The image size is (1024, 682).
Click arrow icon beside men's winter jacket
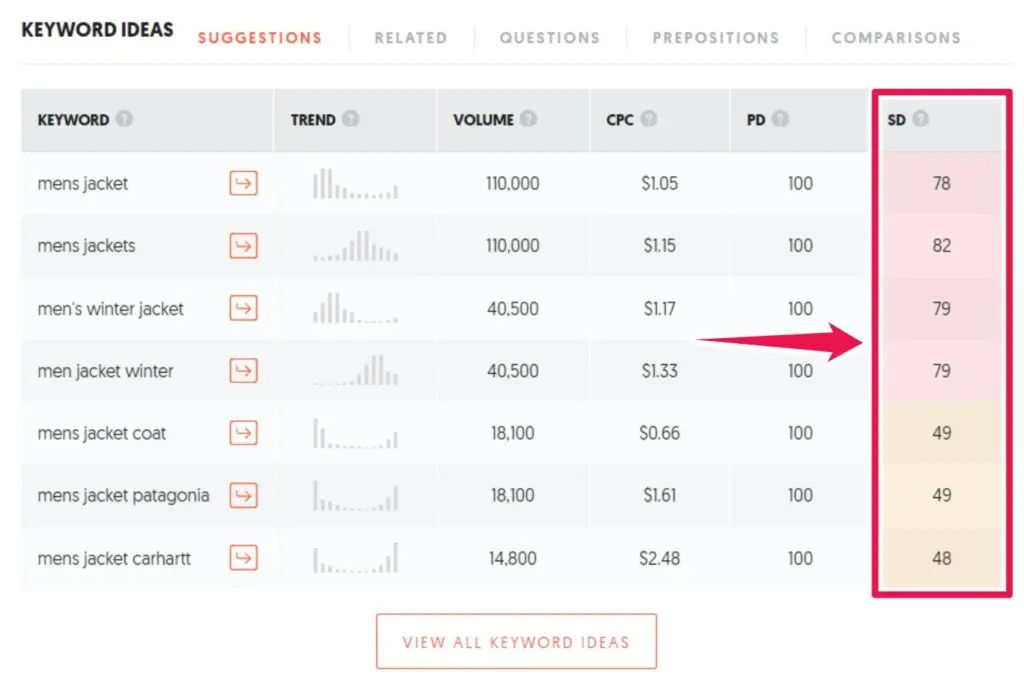243,308
